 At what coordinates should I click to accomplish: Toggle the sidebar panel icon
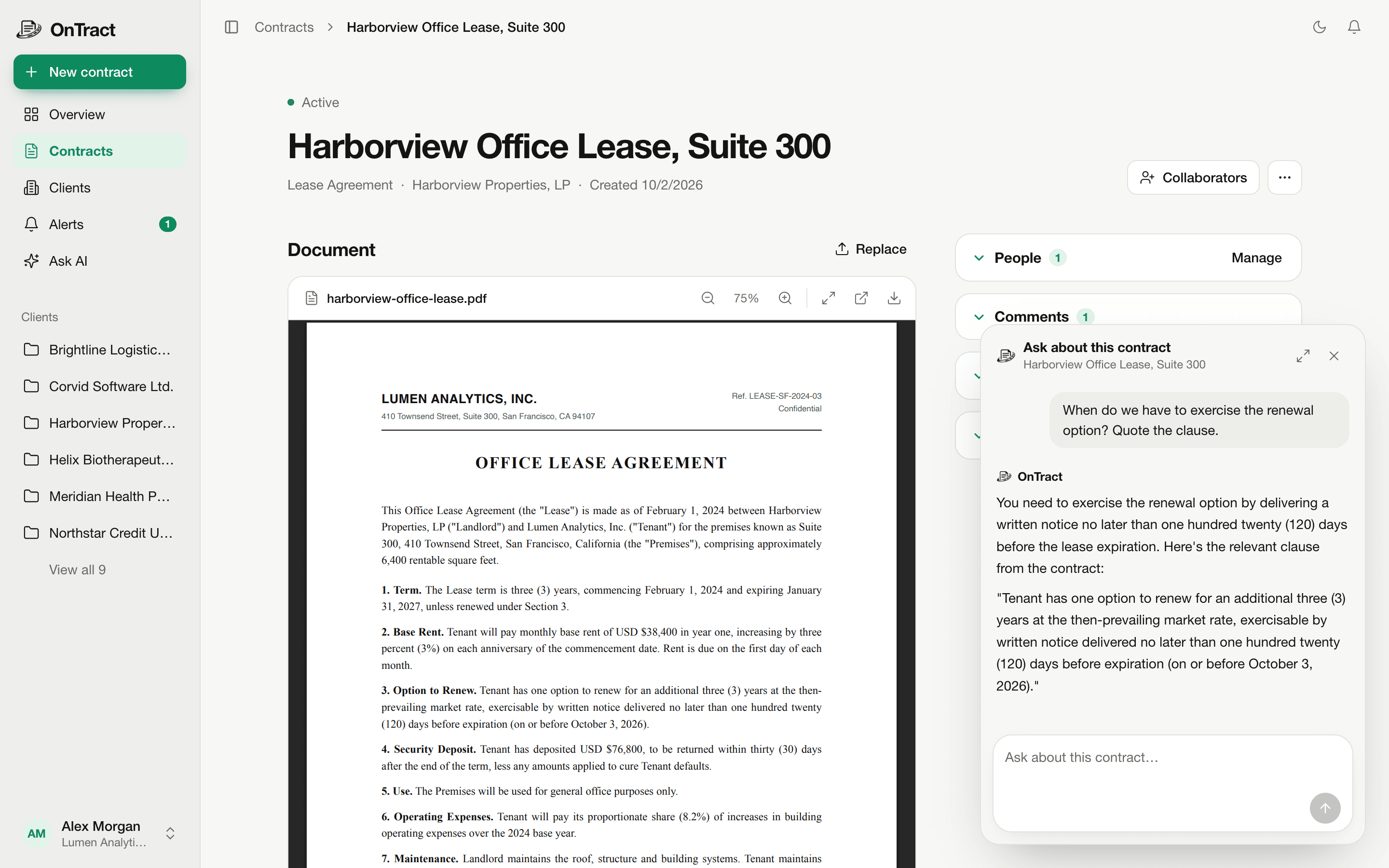pyautogui.click(x=231, y=27)
